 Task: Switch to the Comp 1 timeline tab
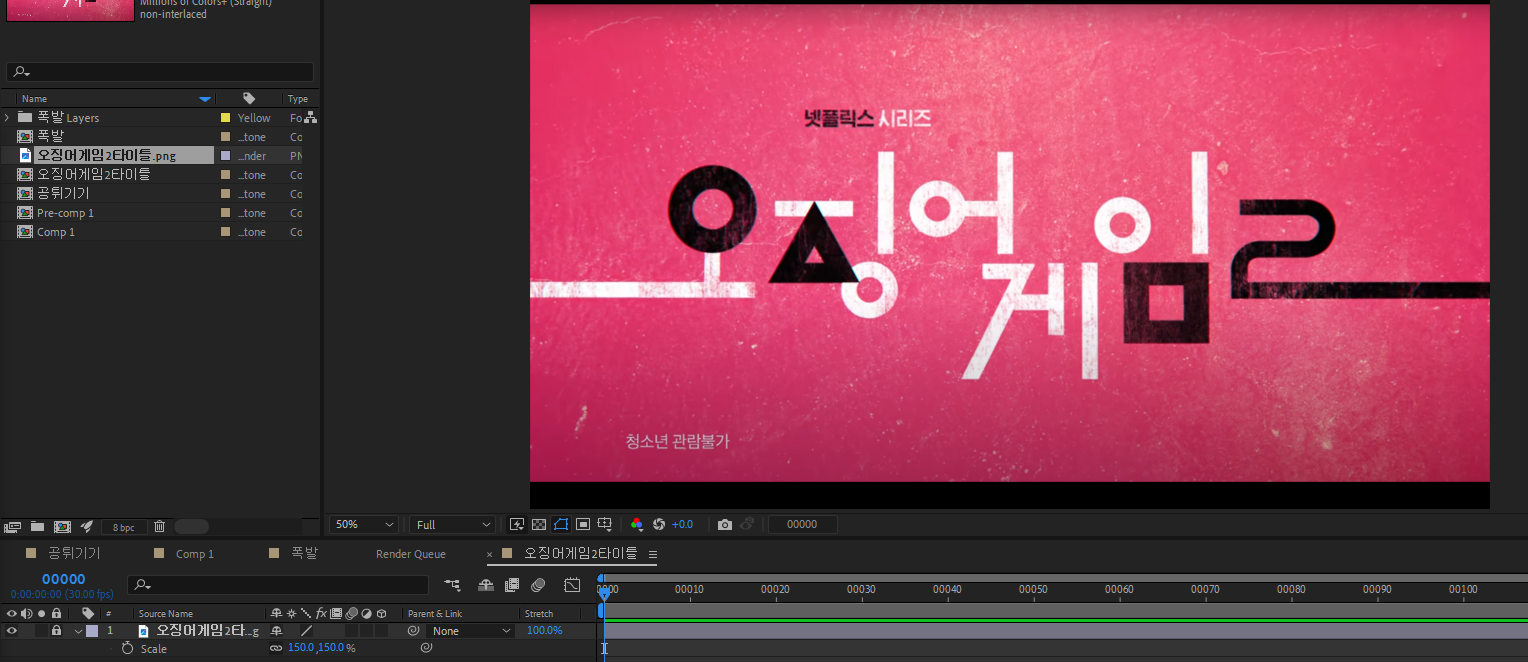(x=195, y=553)
